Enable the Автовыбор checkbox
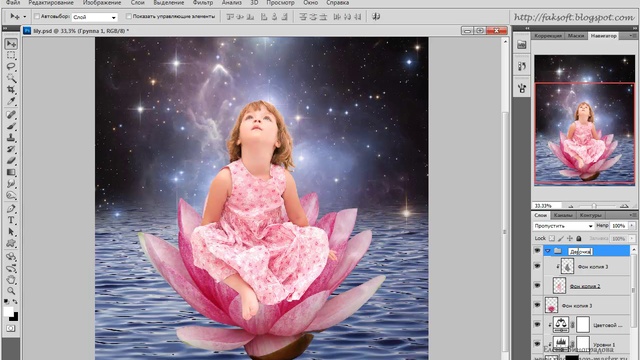 point(37,16)
